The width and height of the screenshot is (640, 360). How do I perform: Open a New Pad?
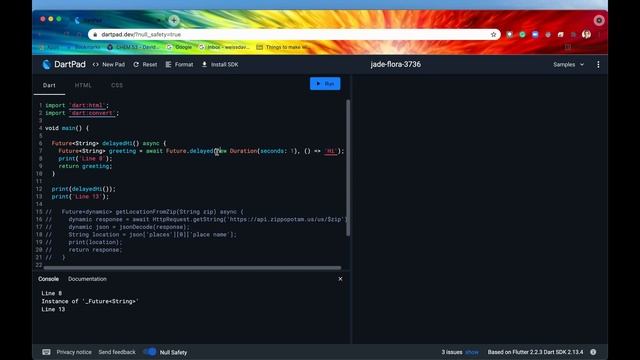pos(109,64)
